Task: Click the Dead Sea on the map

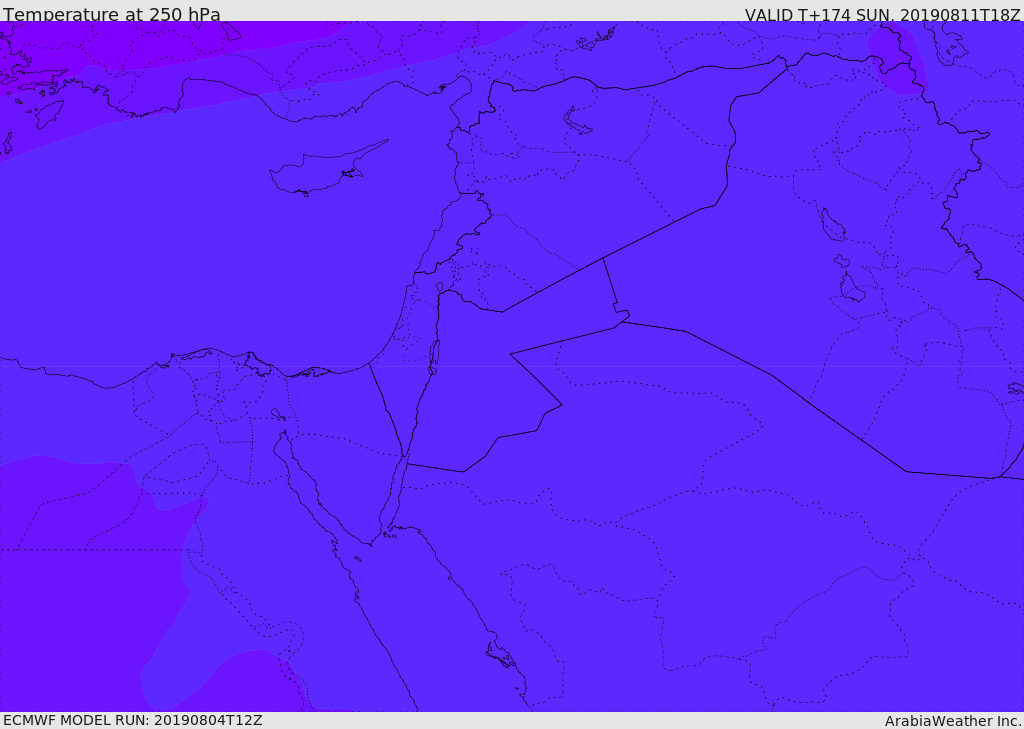Action: (434, 354)
